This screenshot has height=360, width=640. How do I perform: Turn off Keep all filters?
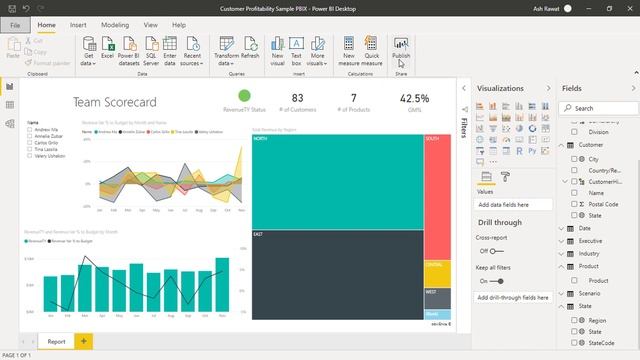click(497, 281)
